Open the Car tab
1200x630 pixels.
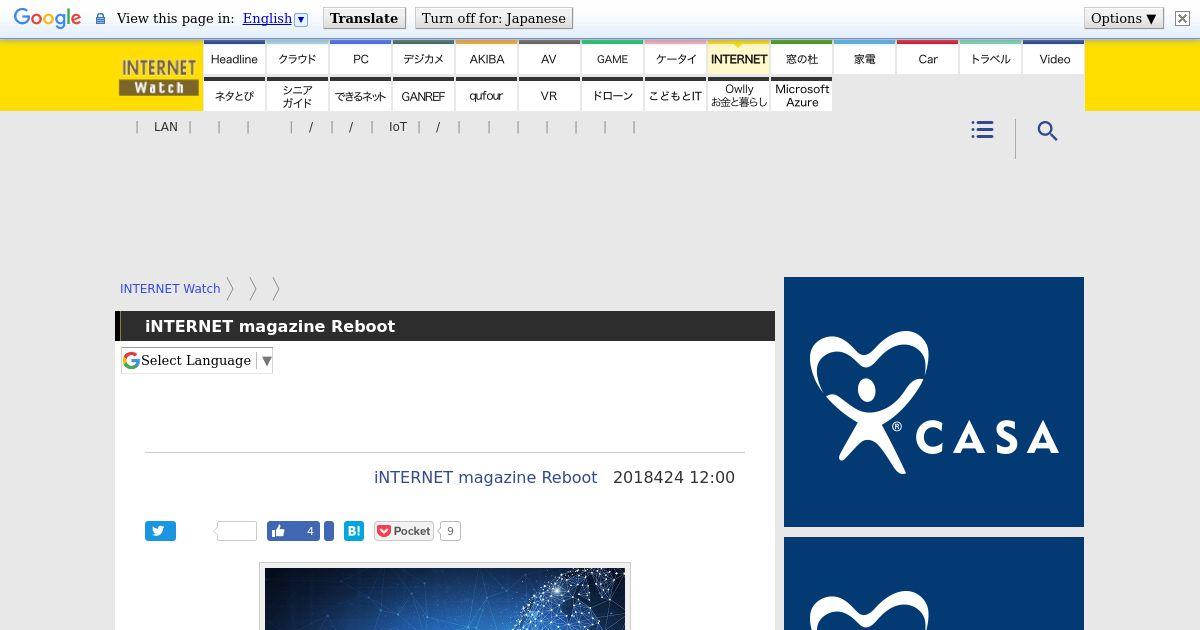[927, 58]
